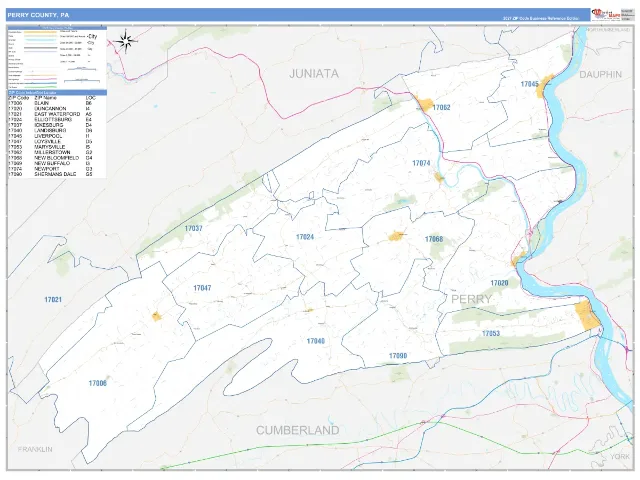Click ZIP label 17074 on the map
Viewport: 640px width, 480px height.
[x=421, y=163]
